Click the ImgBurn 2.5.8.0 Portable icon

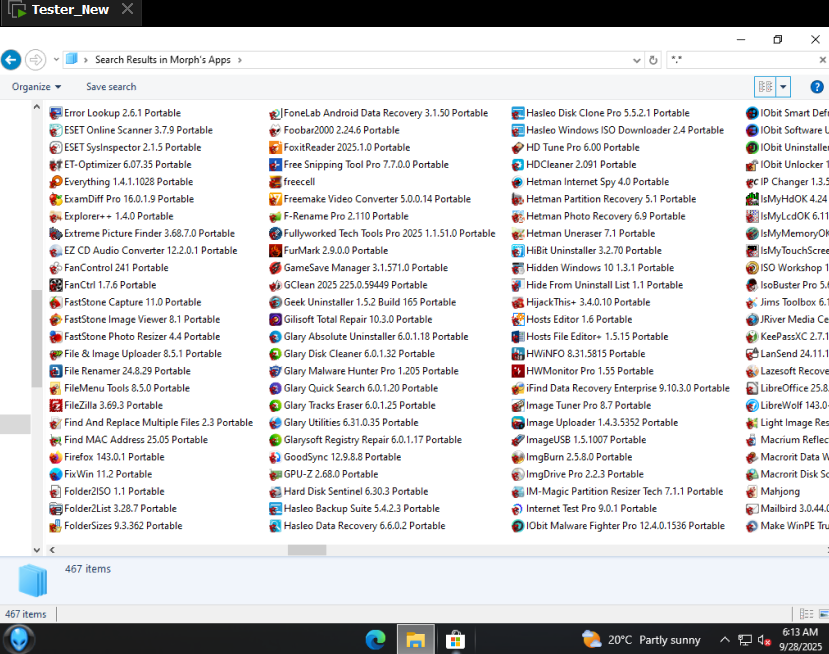pyautogui.click(x=518, y=457)
